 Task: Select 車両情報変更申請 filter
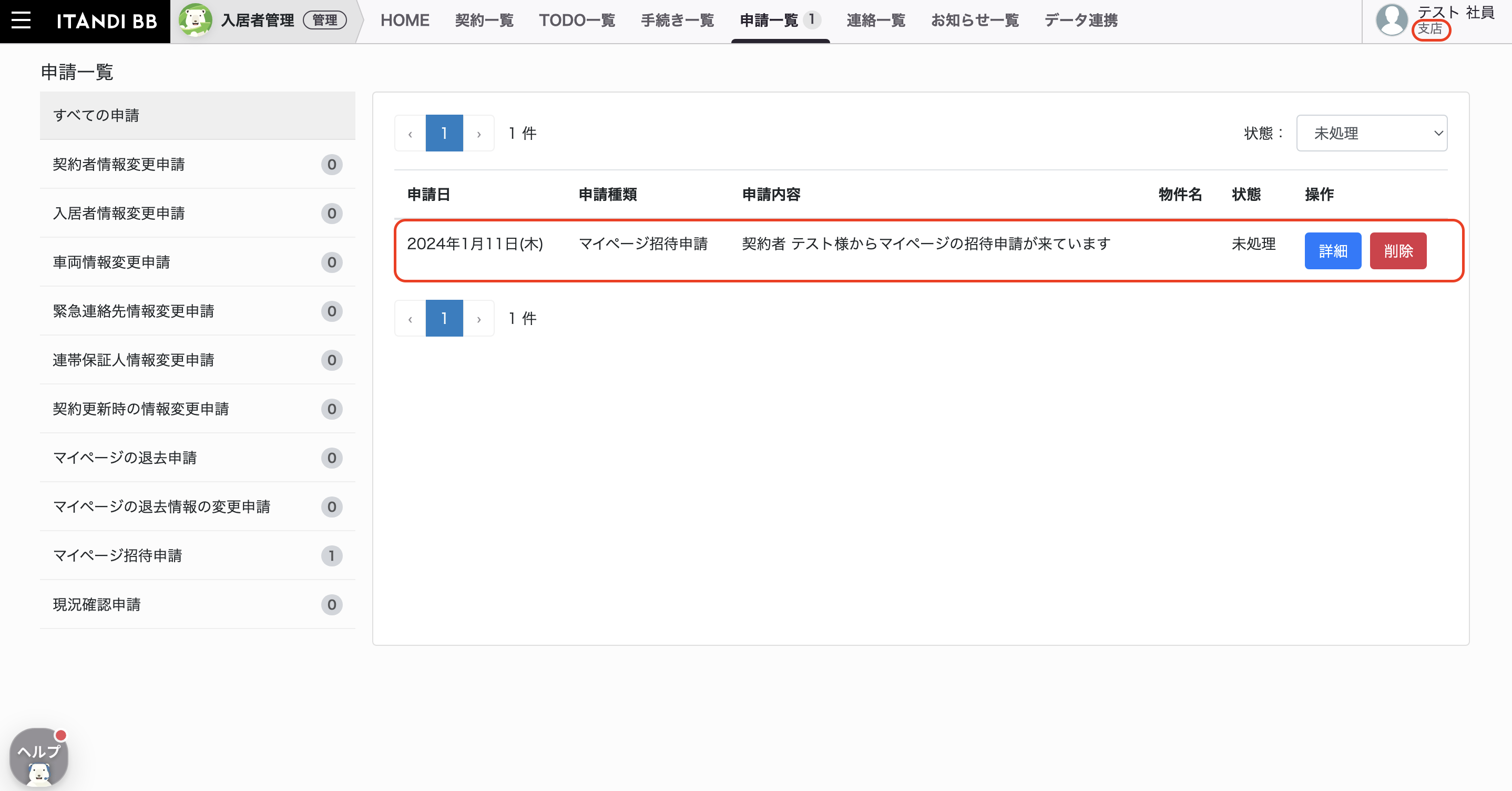(197, 262)
